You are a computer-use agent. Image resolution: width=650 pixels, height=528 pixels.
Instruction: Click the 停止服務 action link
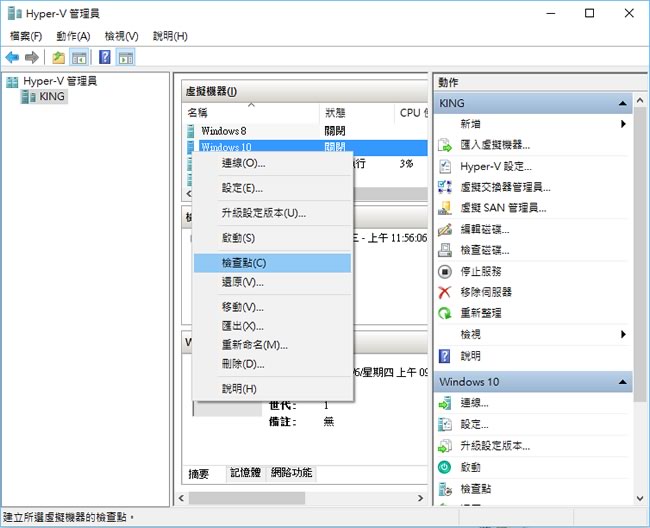[x=481, y=271]
